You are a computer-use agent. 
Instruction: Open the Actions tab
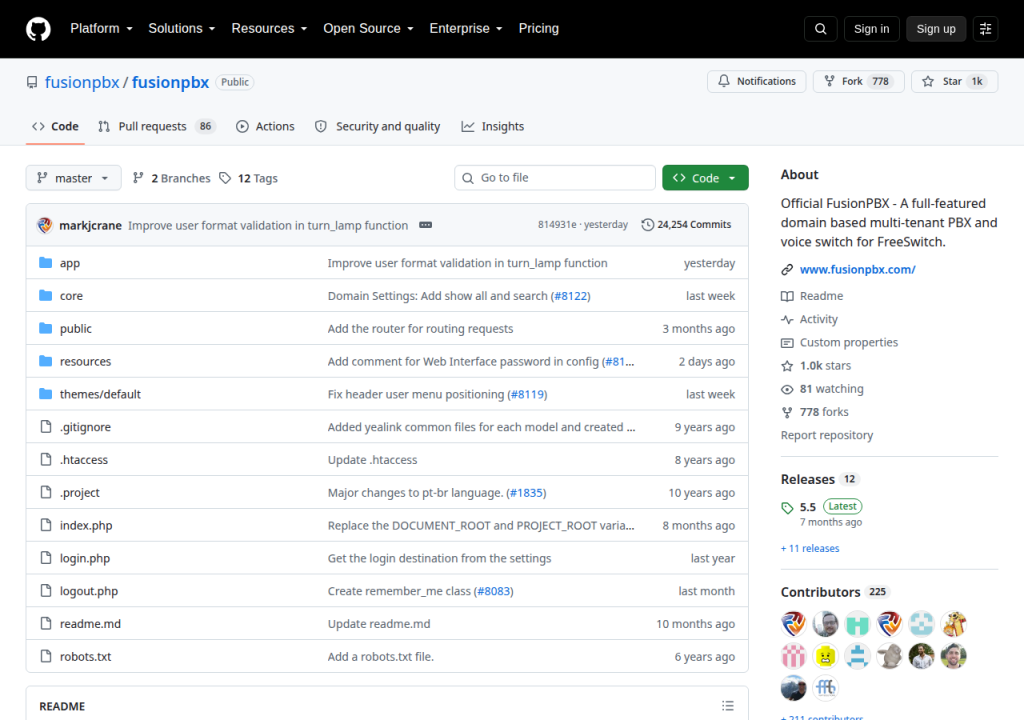point(265,126)
